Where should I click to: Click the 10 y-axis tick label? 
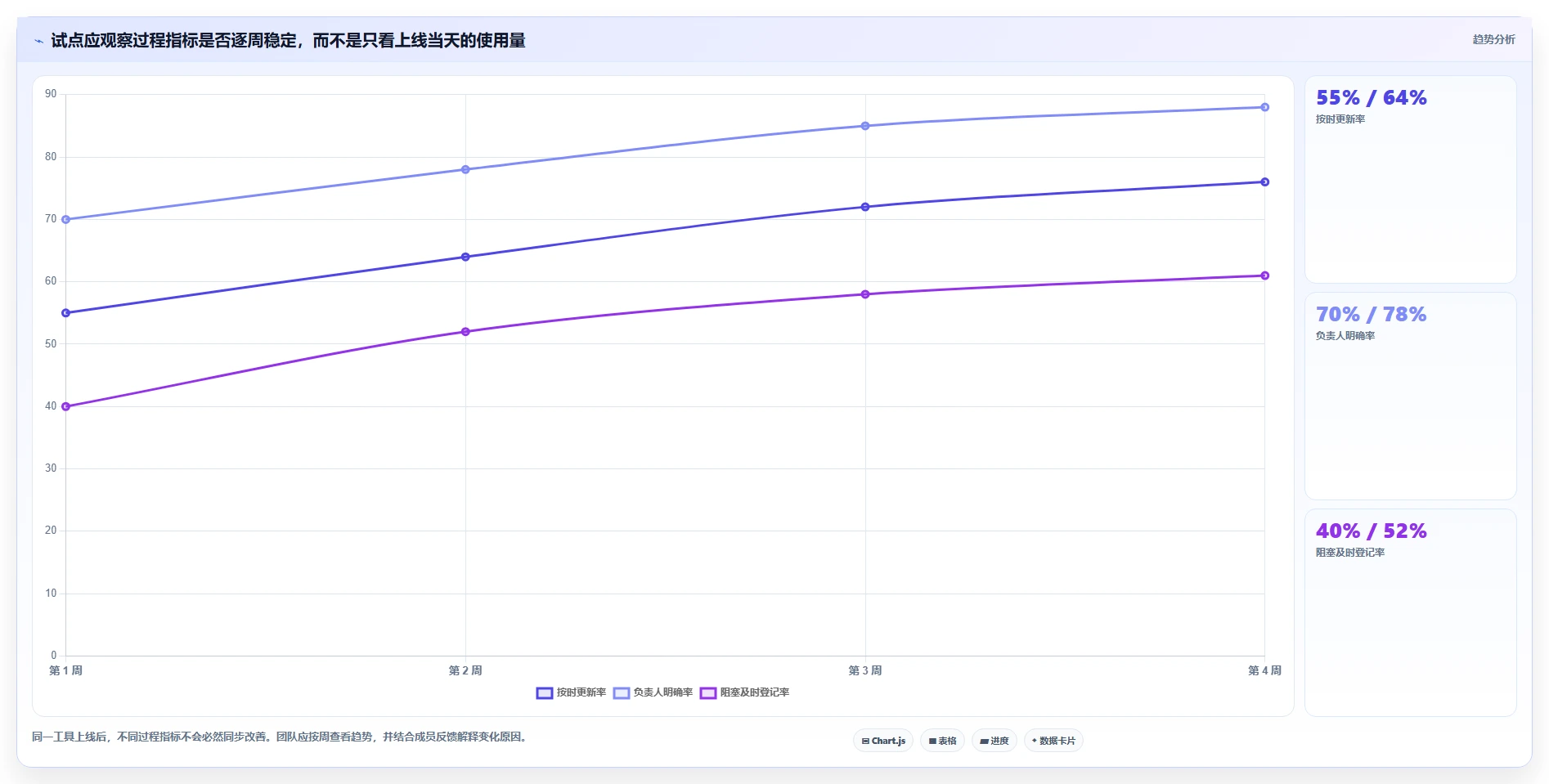[51, 594]
